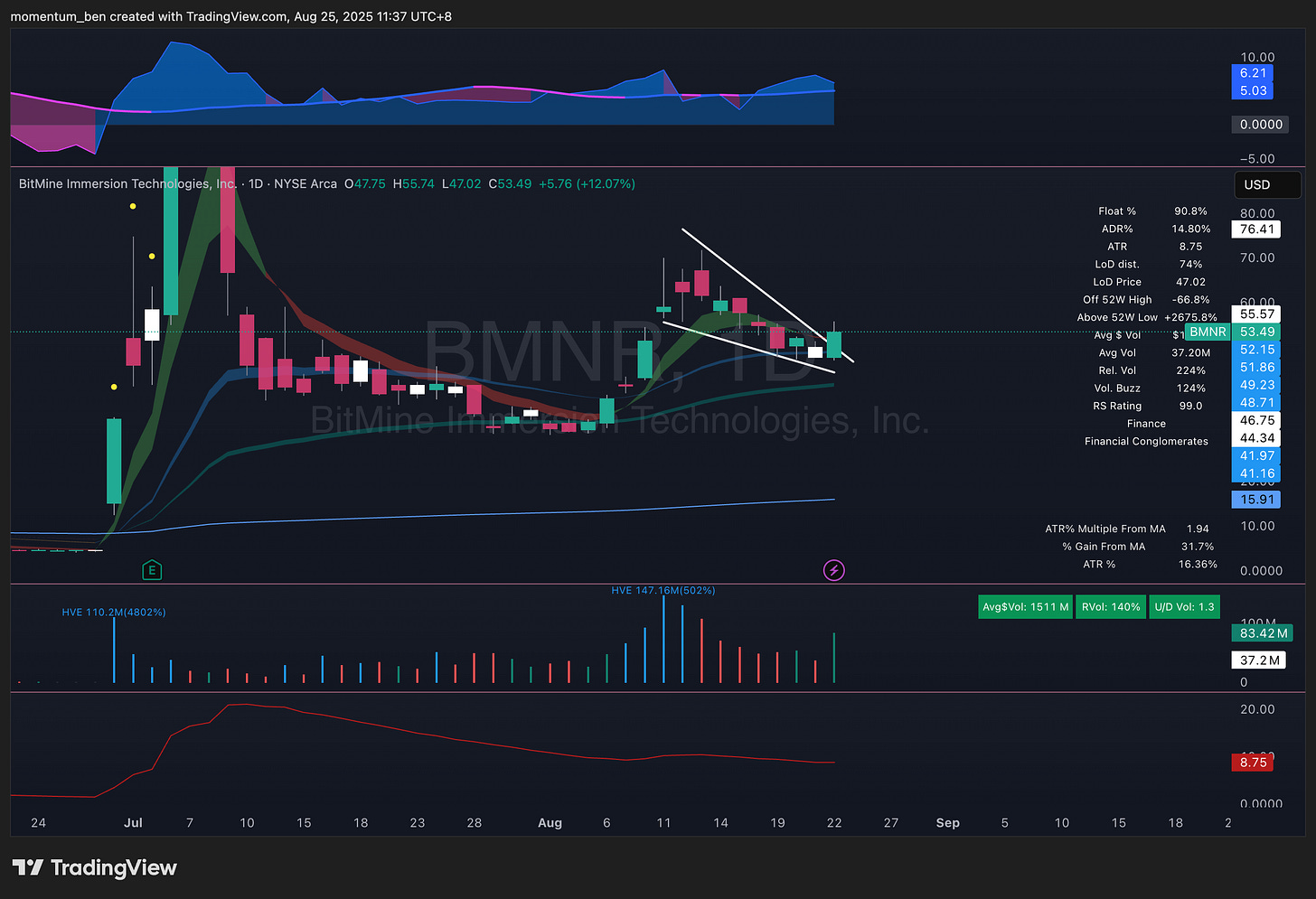
Task: Click the 27 date on time axis
Action: (x=891, y=823)
